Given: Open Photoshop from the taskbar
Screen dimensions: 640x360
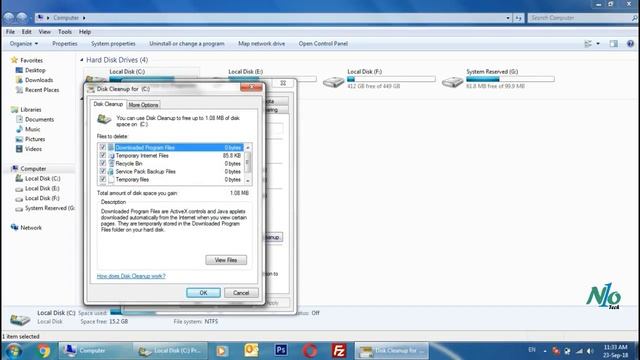Looking at the screenshot, I should coord(281,350).
